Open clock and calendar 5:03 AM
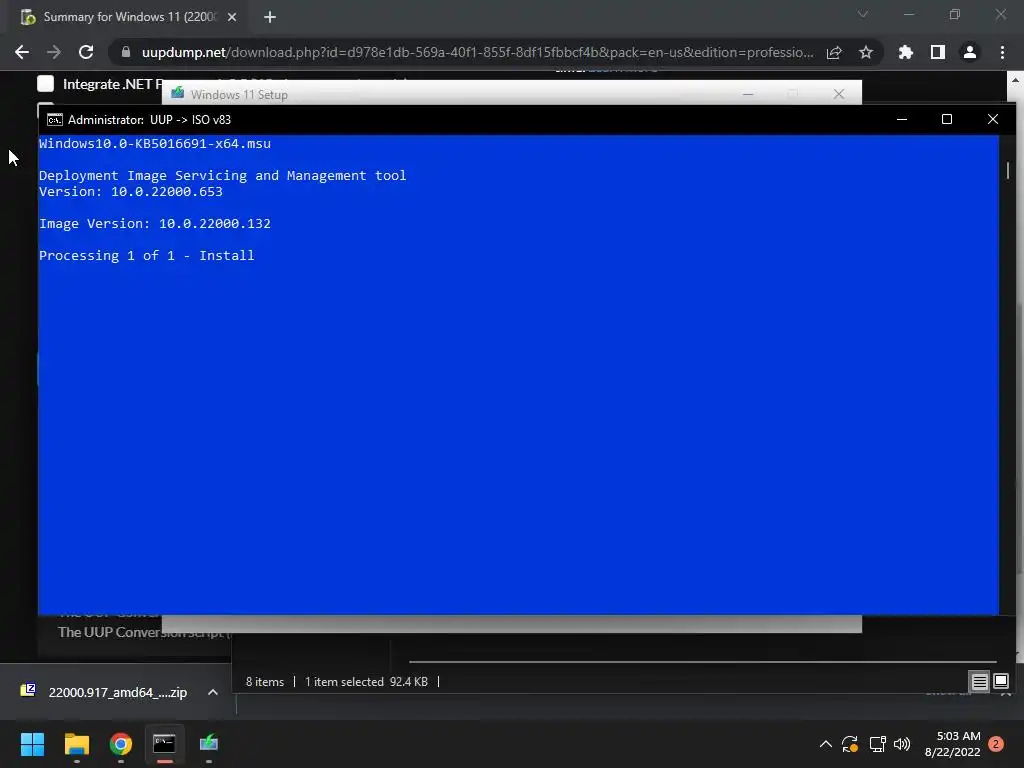The height and width of the screenshot is (768, 1024). tap(952, 744)
